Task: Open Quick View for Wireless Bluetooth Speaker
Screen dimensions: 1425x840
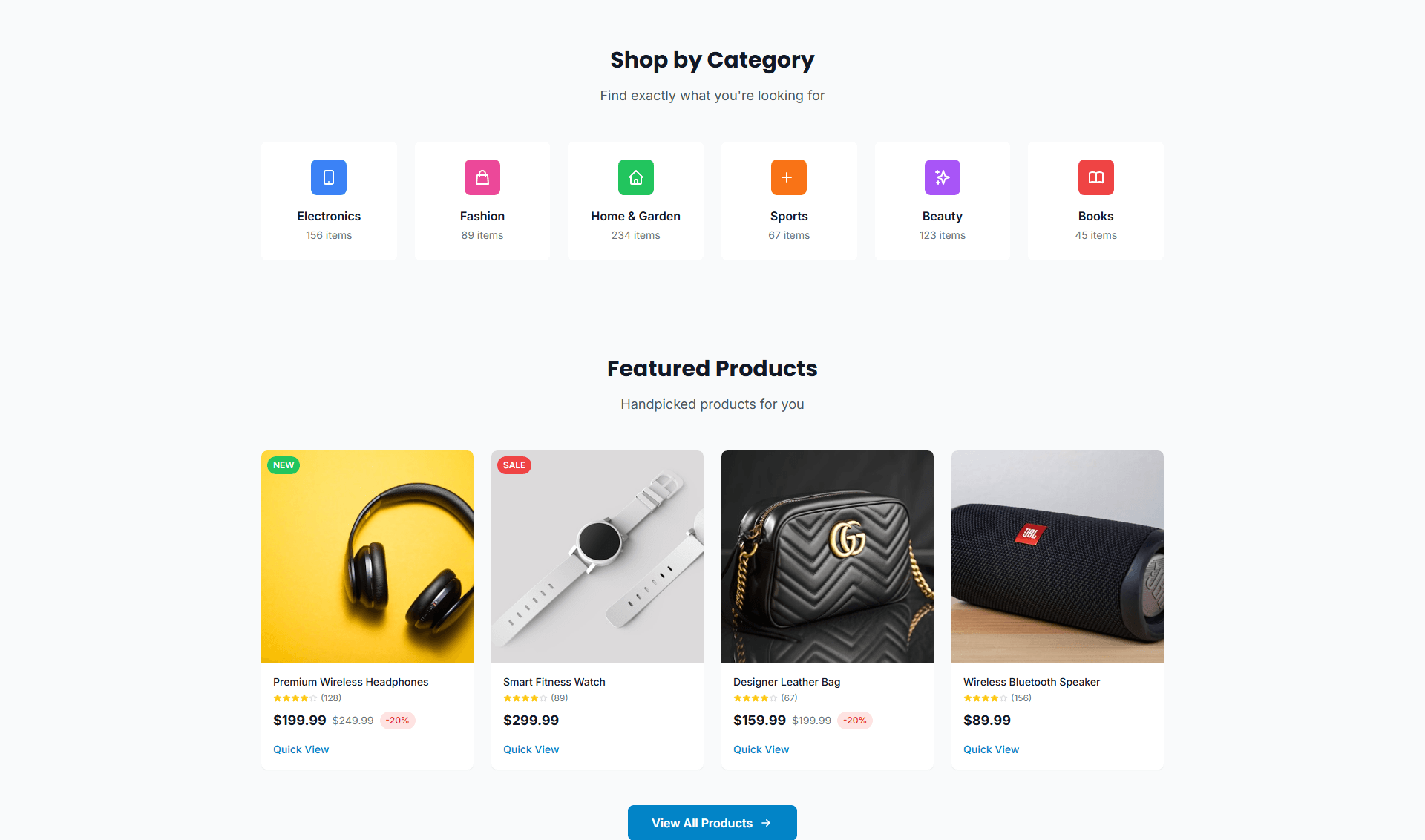Action: 991,749
